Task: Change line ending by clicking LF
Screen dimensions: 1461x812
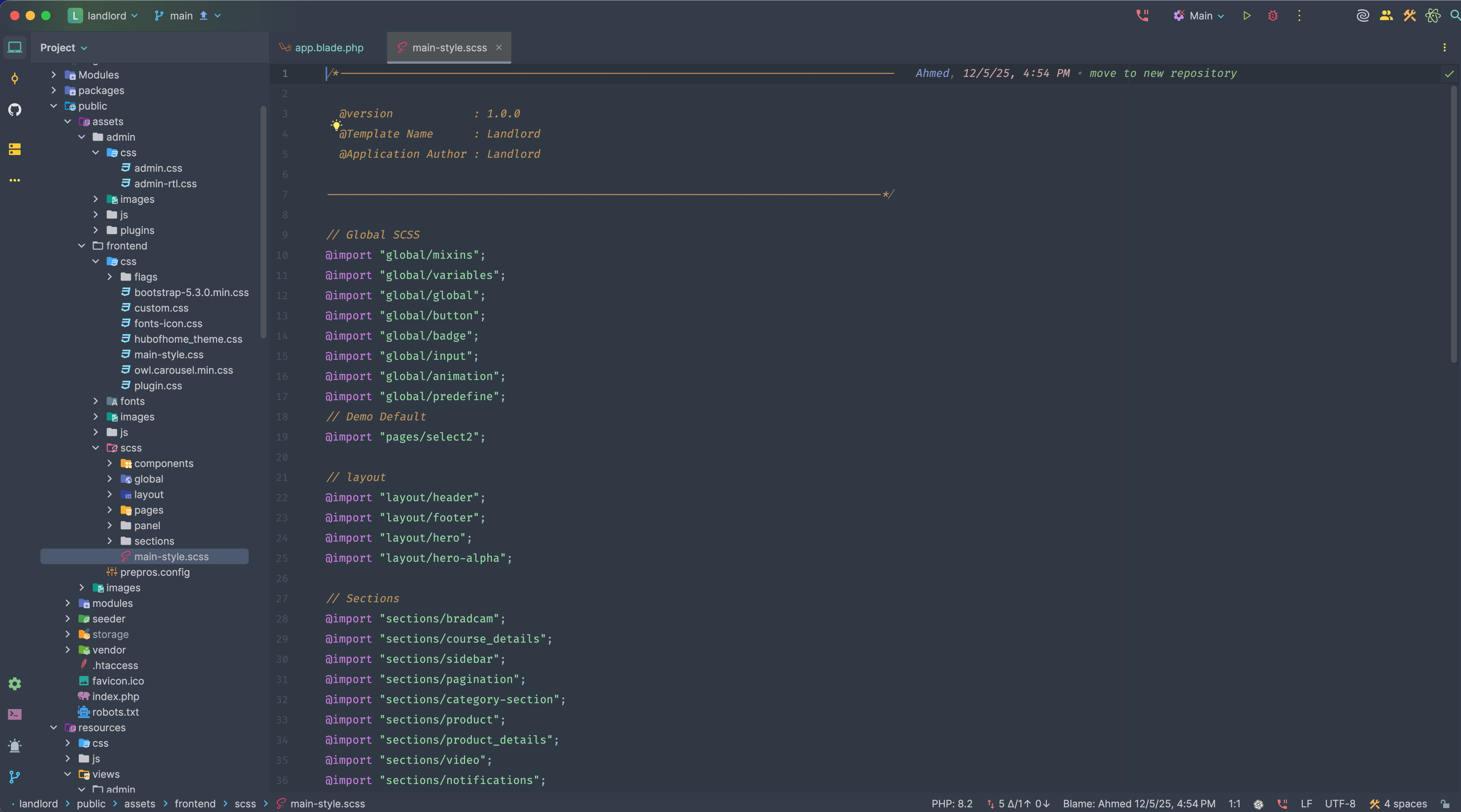Action: click(1306, 803)
